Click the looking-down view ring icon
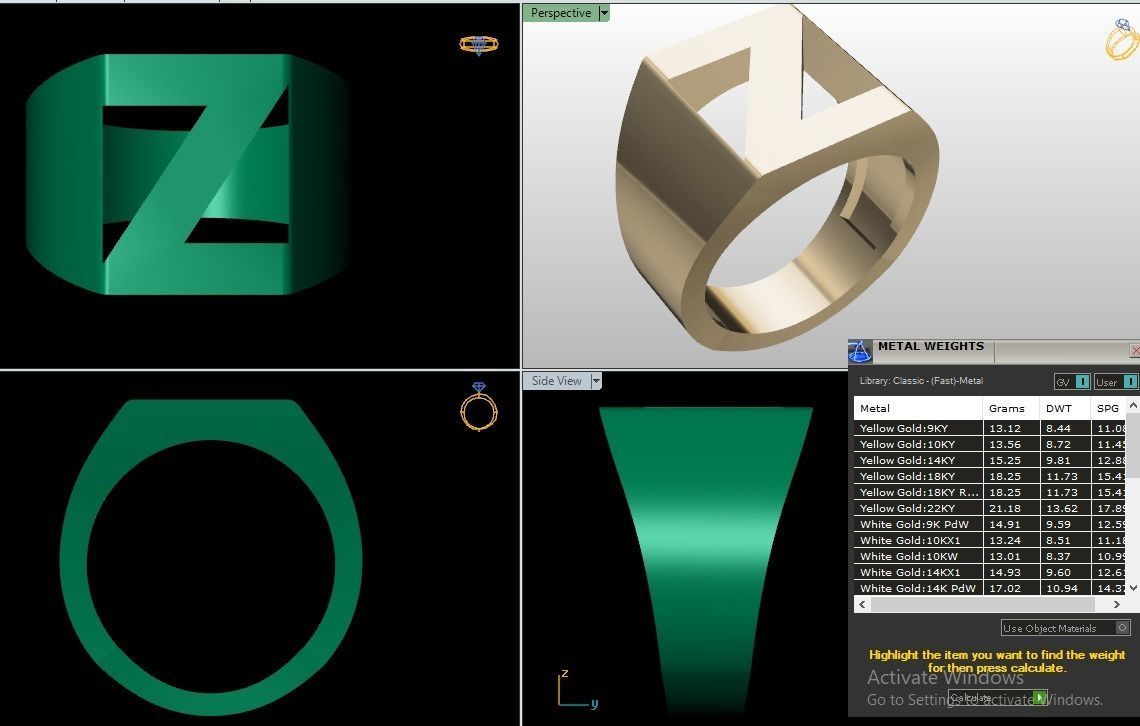Viewport: 1140px width, 726px height. 478,45
